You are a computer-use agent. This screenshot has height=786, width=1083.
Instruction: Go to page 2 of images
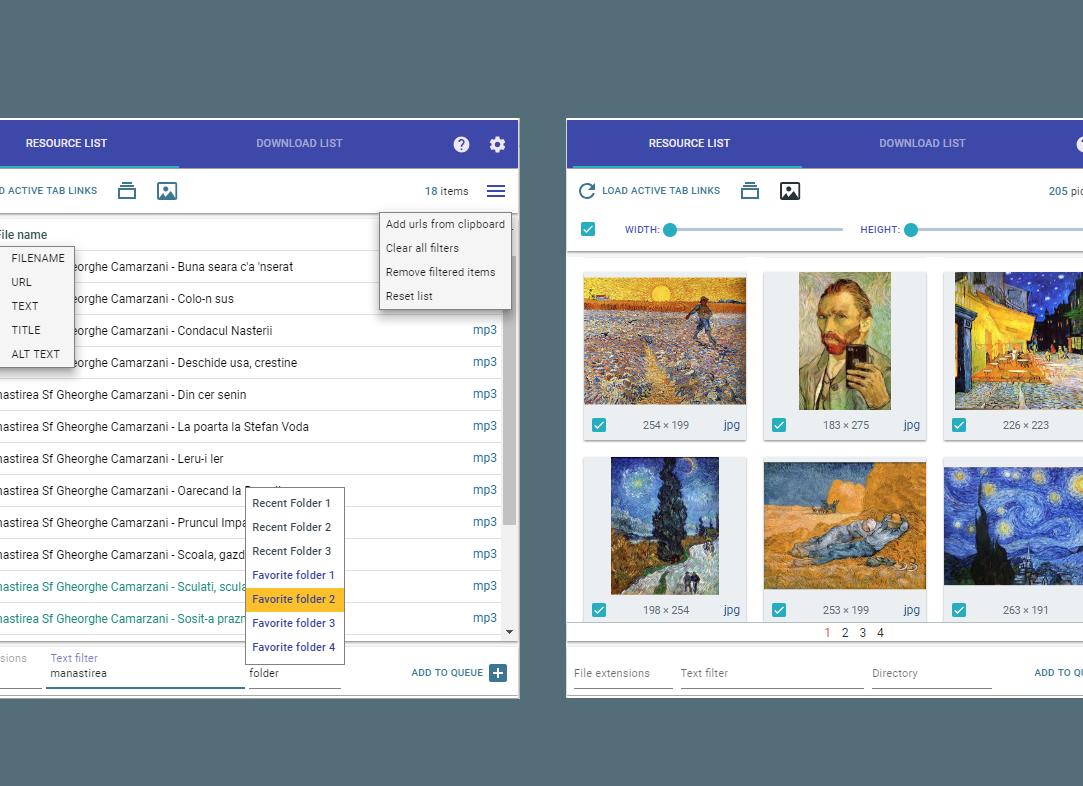click(845, 633)
